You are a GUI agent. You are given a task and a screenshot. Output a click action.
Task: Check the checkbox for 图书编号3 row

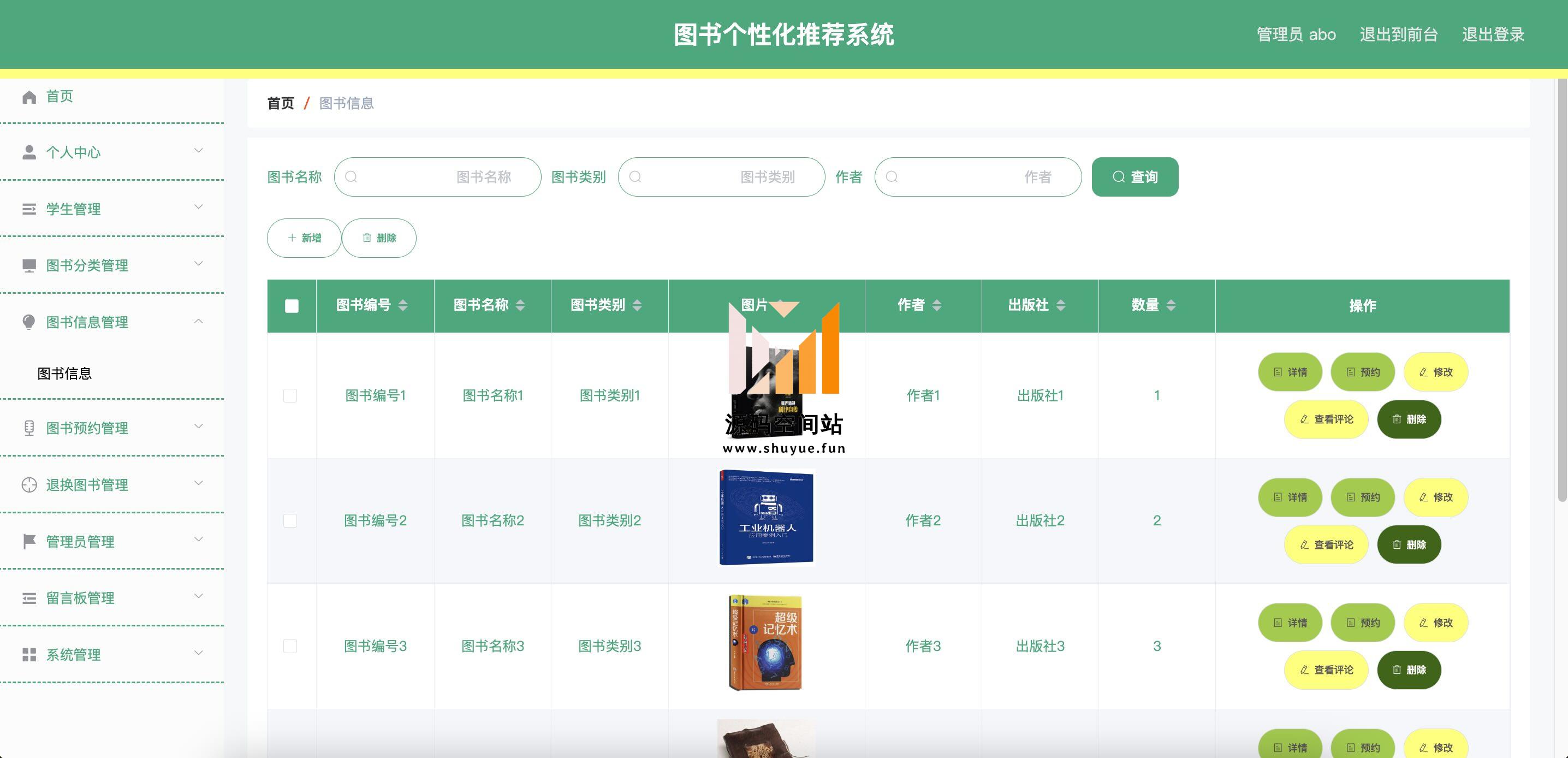point(290,646)
